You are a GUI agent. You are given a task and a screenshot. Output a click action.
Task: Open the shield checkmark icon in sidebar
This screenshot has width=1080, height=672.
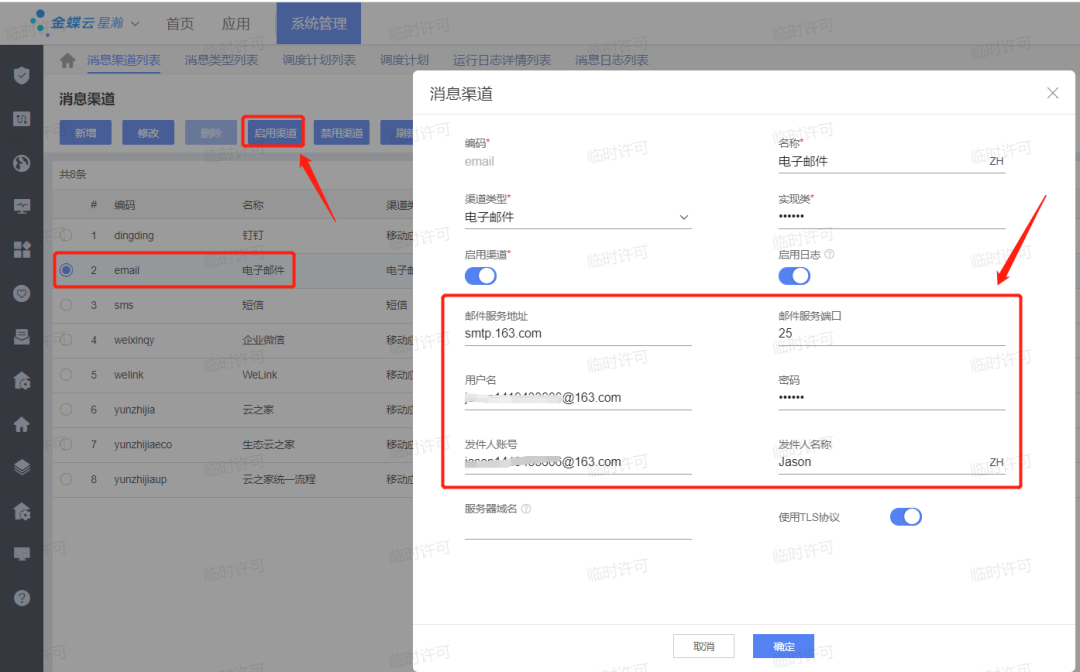click(21, 75)
